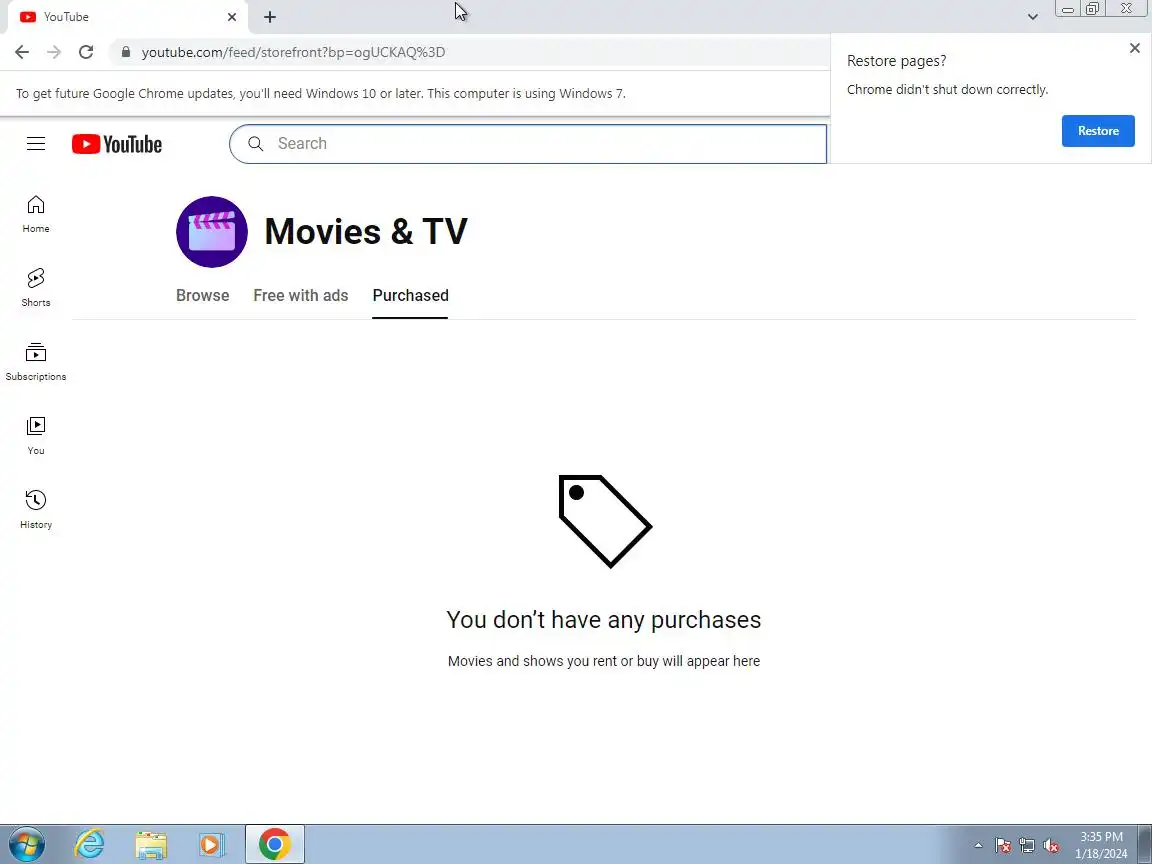Close the YouTube browser tab
Screen dimensions: 1152x864
pos(232,17)
